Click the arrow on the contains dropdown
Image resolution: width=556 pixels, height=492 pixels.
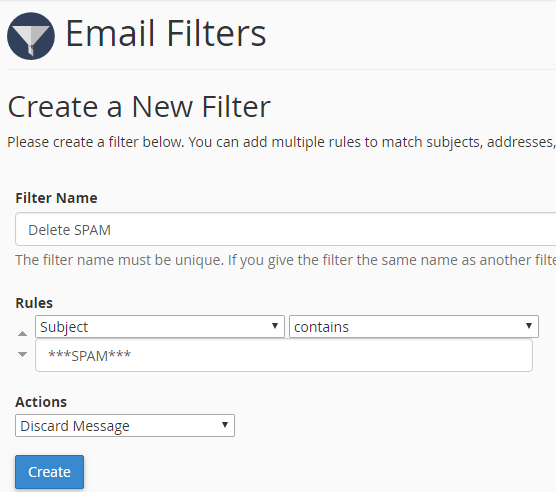pos(529,326)
